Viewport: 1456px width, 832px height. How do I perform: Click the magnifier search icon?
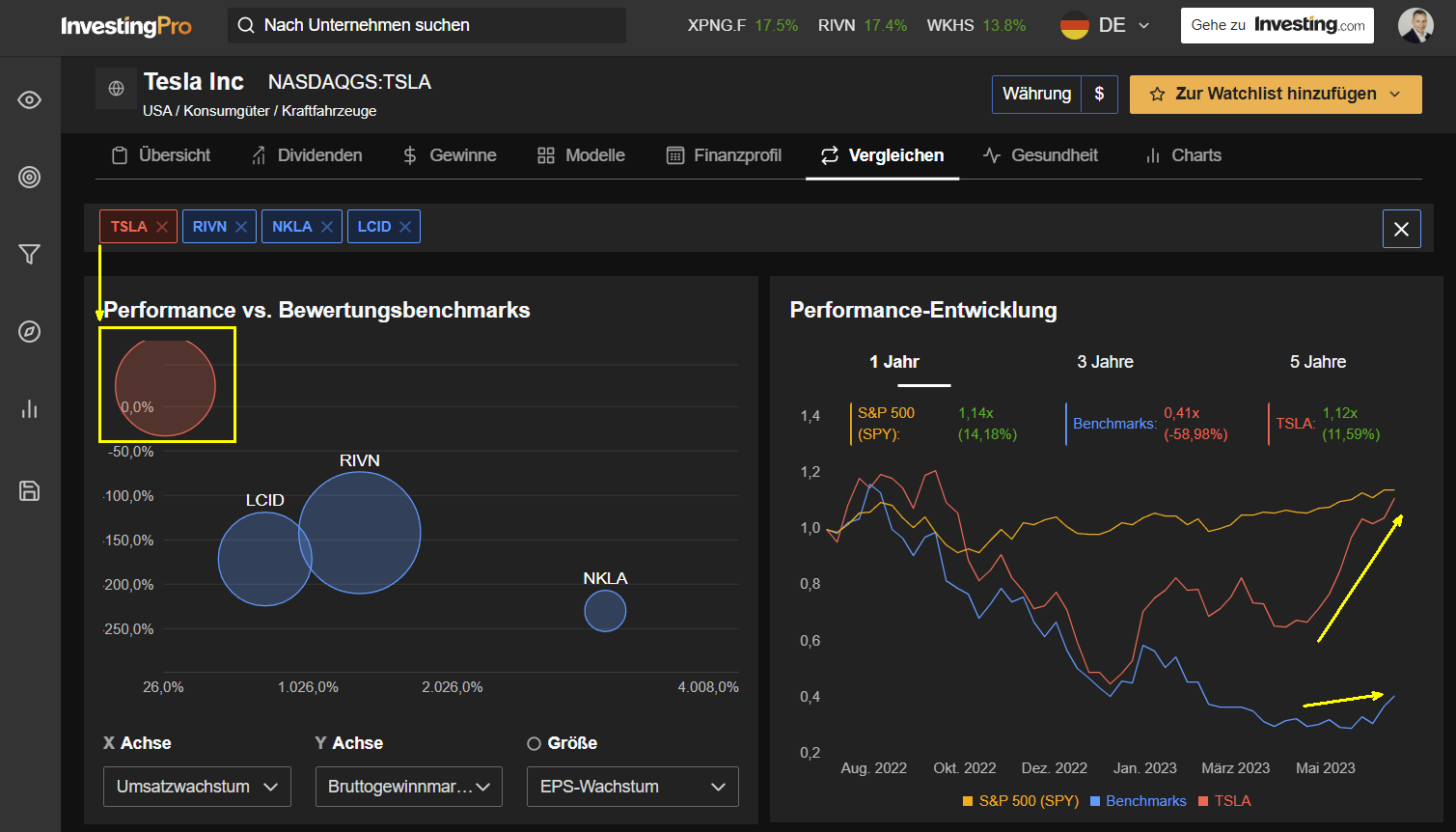point(246,25)
